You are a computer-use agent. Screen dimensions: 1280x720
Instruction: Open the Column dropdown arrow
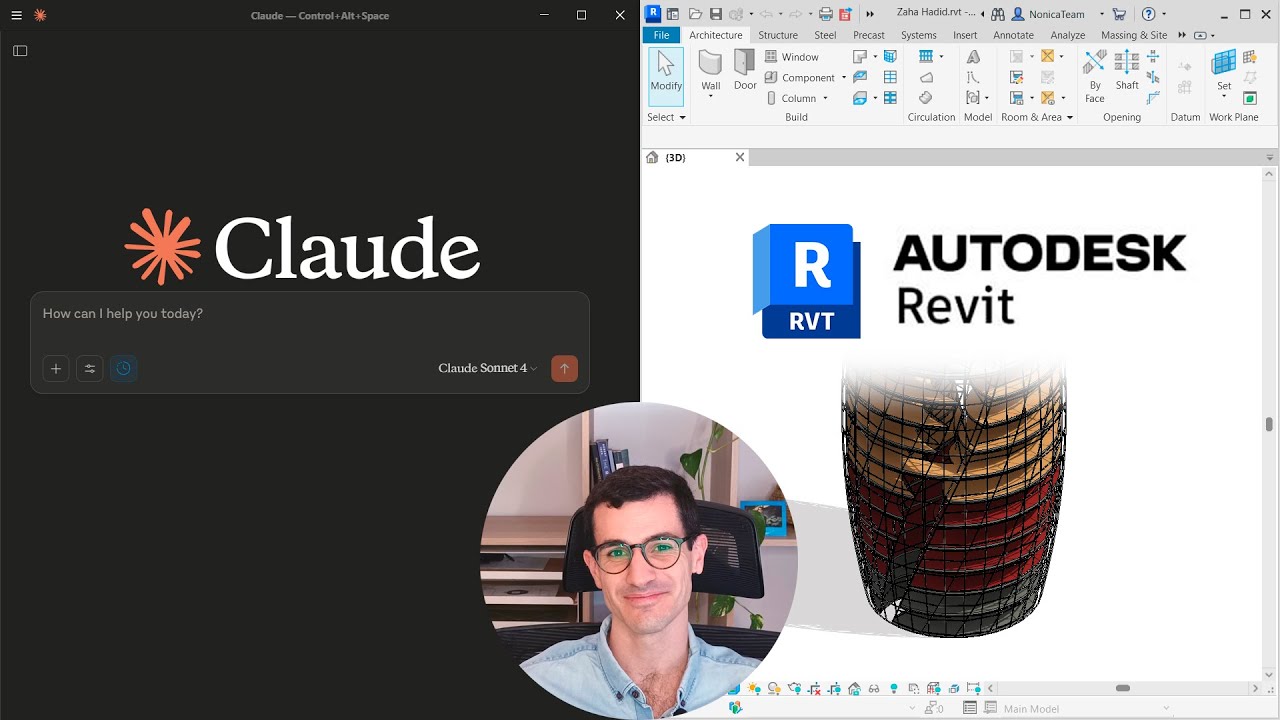825,98
